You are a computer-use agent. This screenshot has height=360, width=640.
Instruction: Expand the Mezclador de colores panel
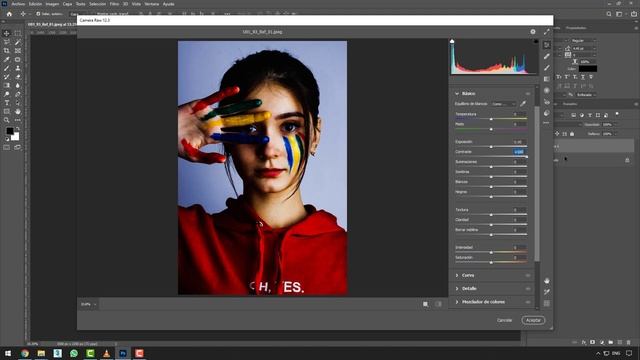[457, 302]
